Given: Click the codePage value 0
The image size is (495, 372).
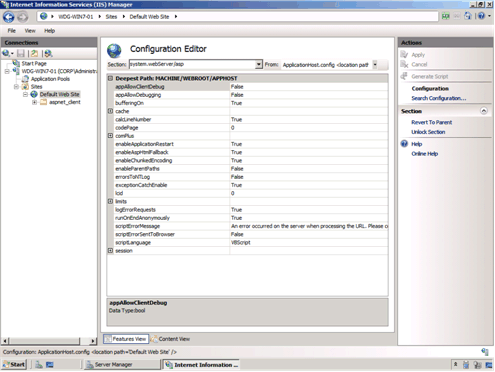Looking at the screenshot, I should pyautogui.click(x=233, y=128).
